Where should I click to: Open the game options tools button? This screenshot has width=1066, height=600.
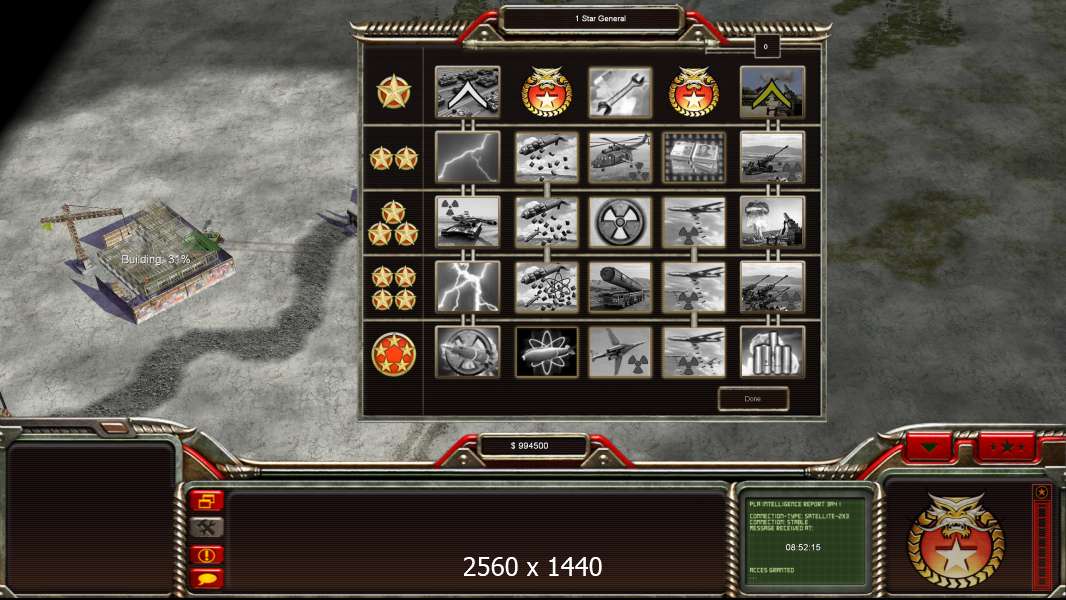click(206, 527)
